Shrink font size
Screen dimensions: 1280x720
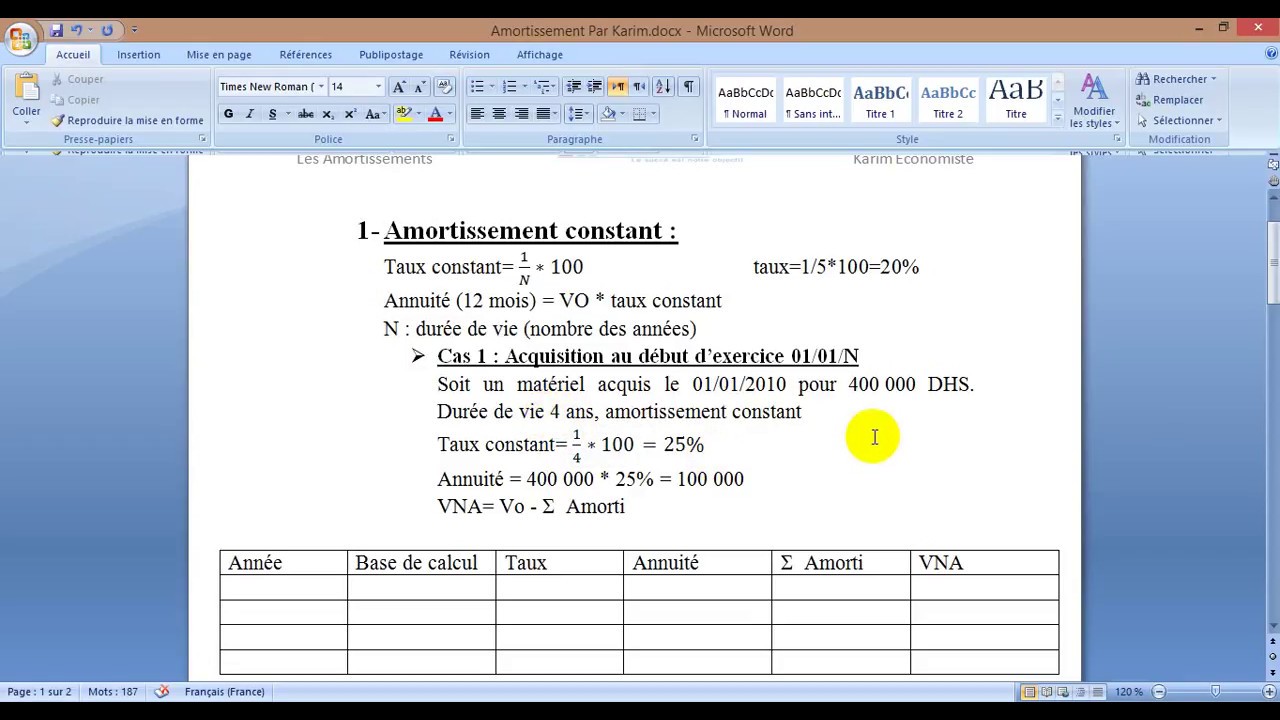(420, 87)
